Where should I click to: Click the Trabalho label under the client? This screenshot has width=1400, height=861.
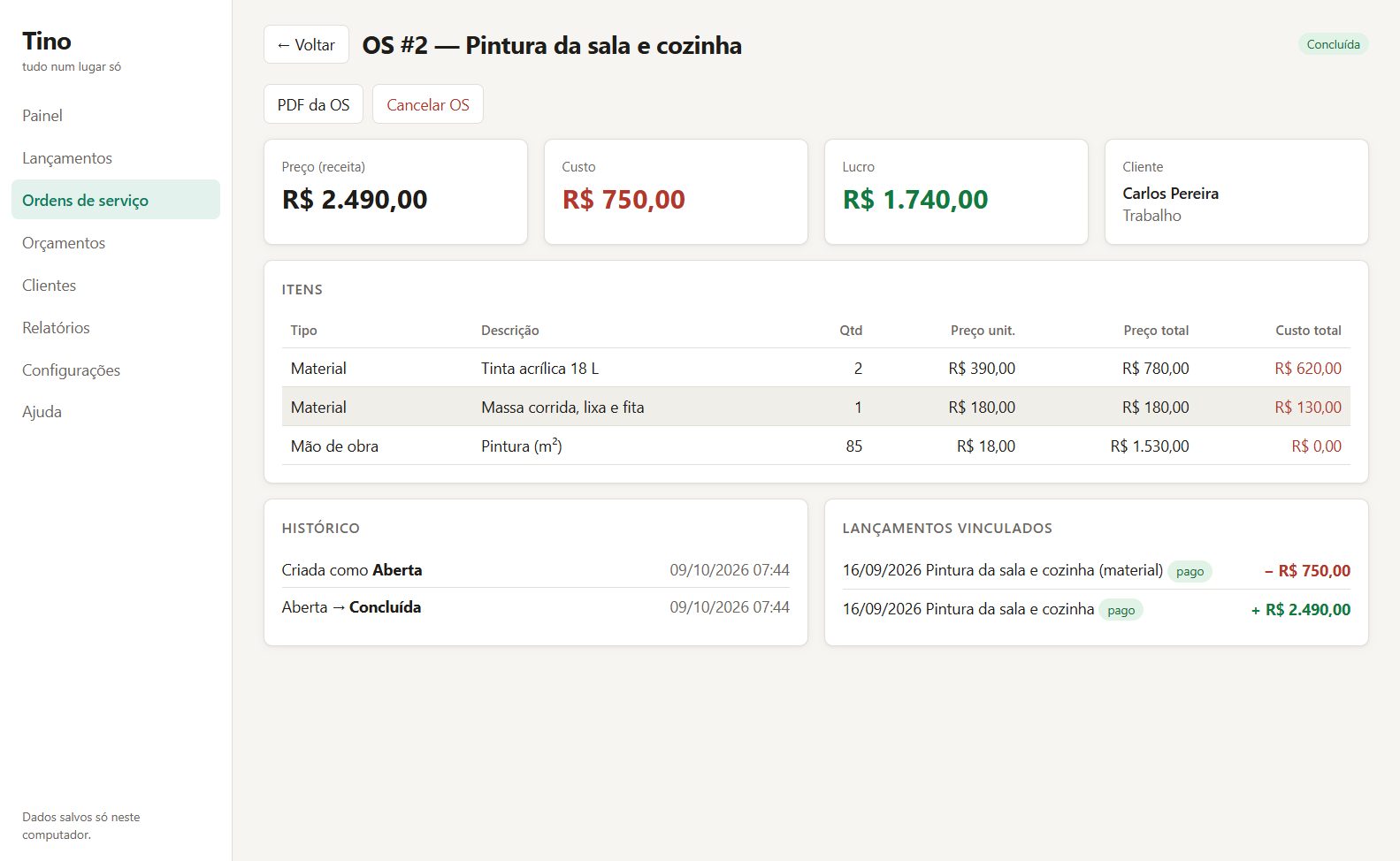(1151, 216)
